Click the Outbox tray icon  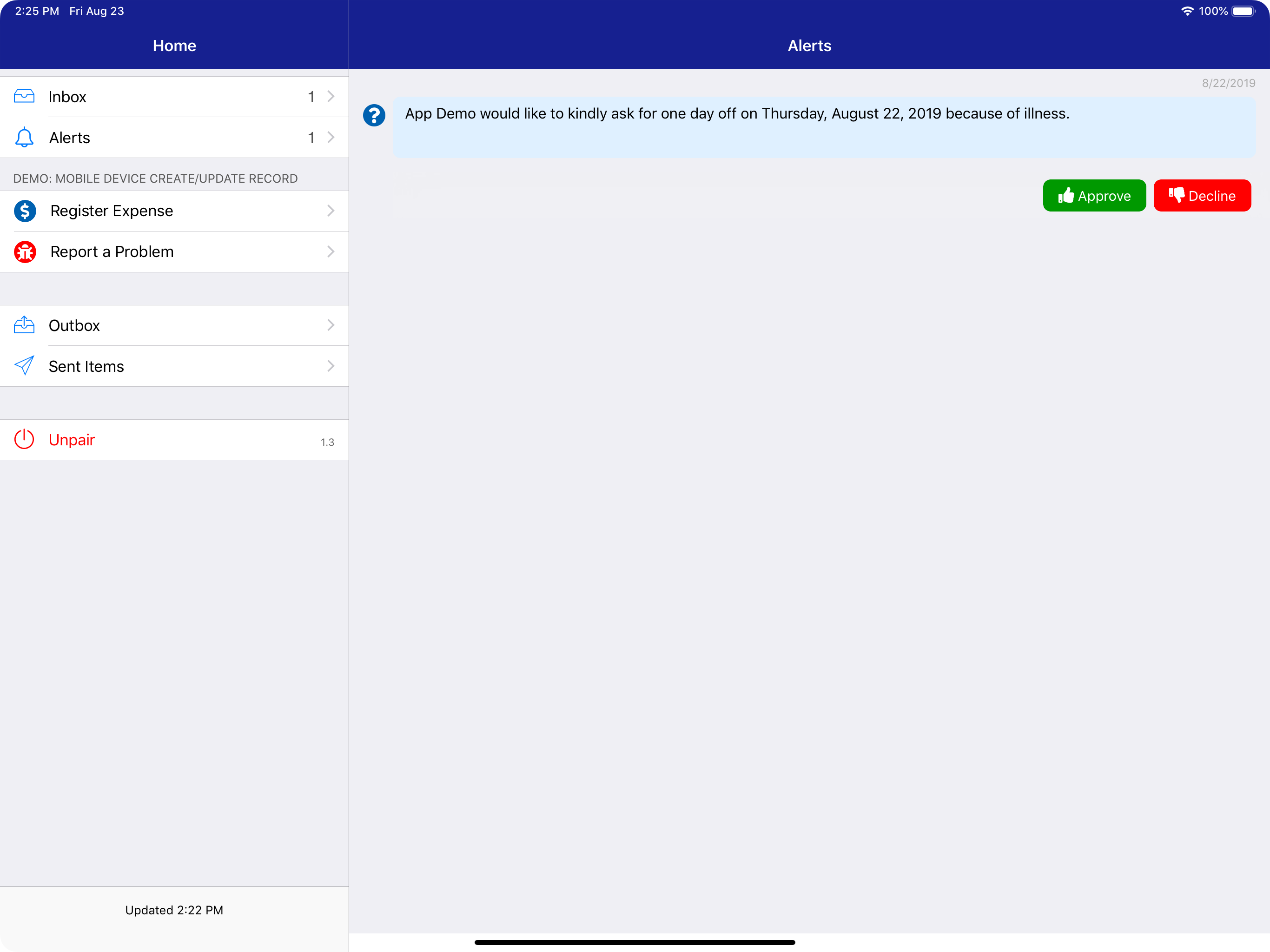coord(24,324)
